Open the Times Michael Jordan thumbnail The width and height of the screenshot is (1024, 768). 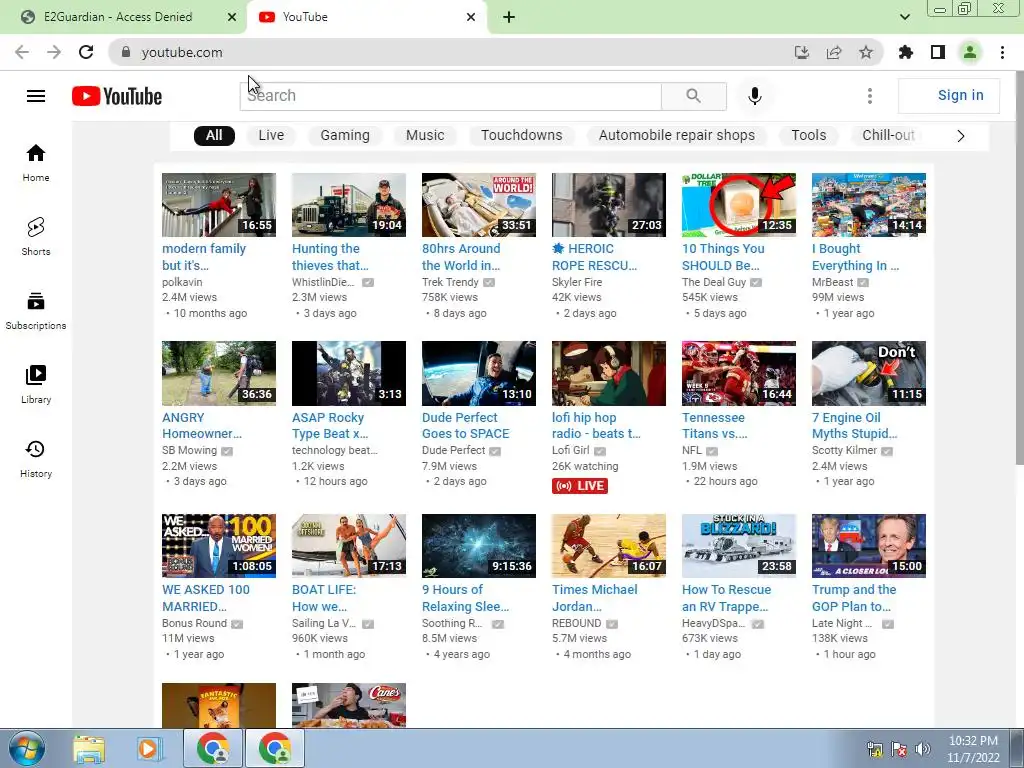click(609, 545)
